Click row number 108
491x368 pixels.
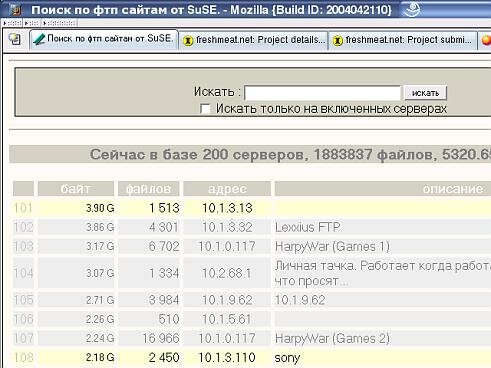coord(23,358)
